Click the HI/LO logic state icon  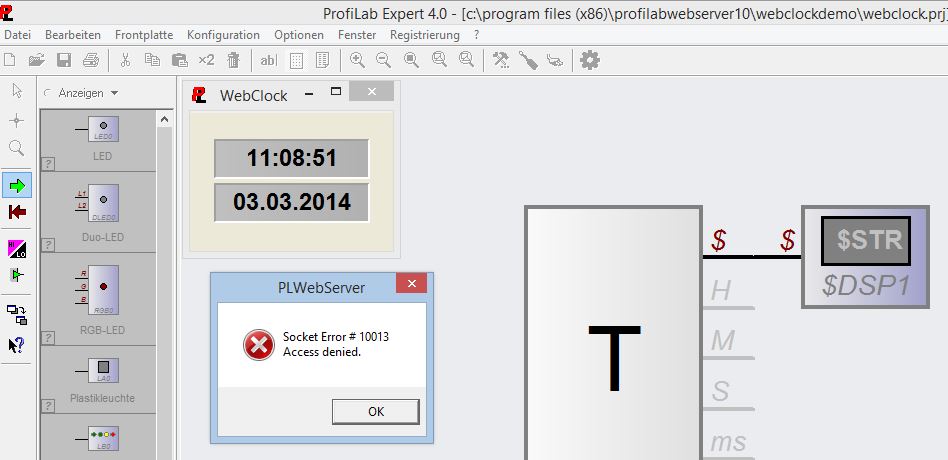(x=17, y=249)
